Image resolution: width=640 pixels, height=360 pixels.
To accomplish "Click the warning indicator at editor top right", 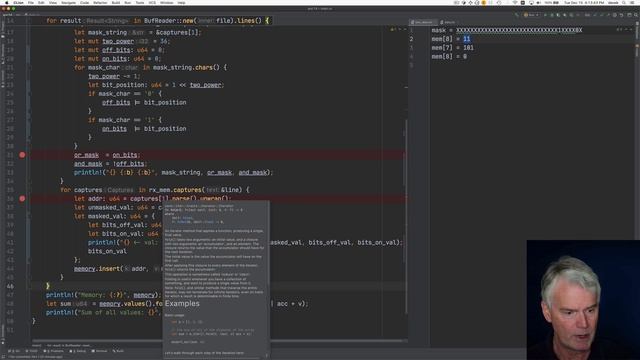I will (394, 29).
